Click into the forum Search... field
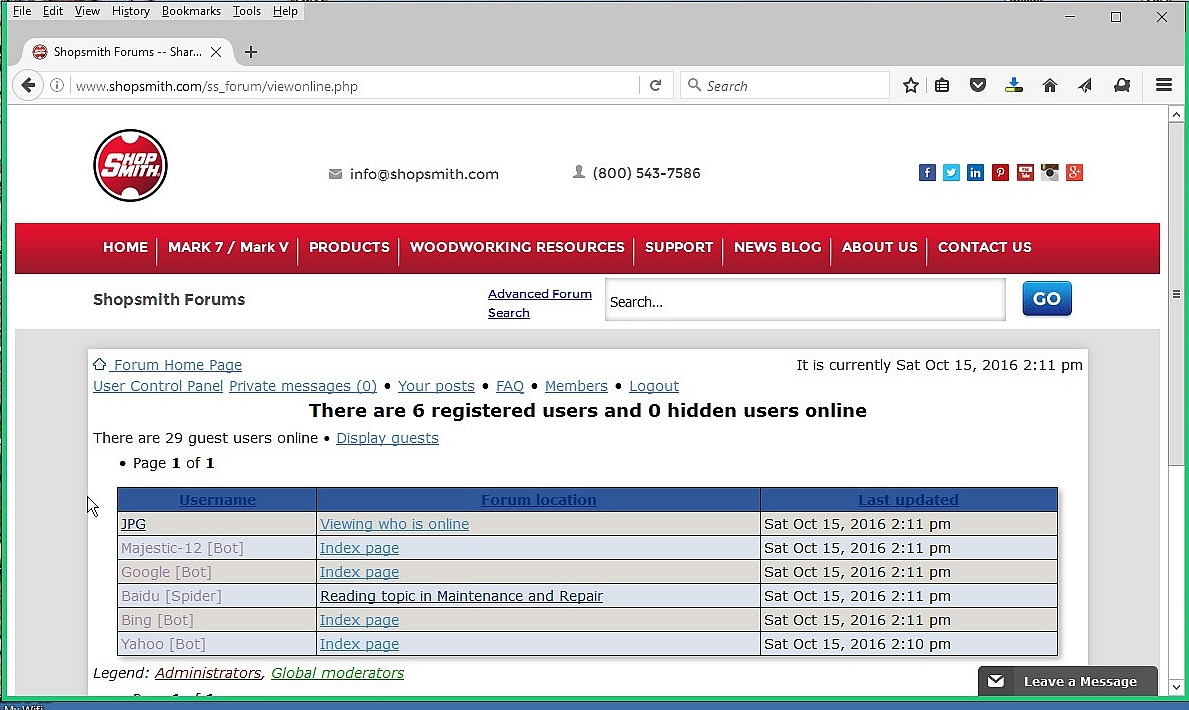The width and height of the screenshot is (1189, 710). pyautogui.click(x=805, y=300)
